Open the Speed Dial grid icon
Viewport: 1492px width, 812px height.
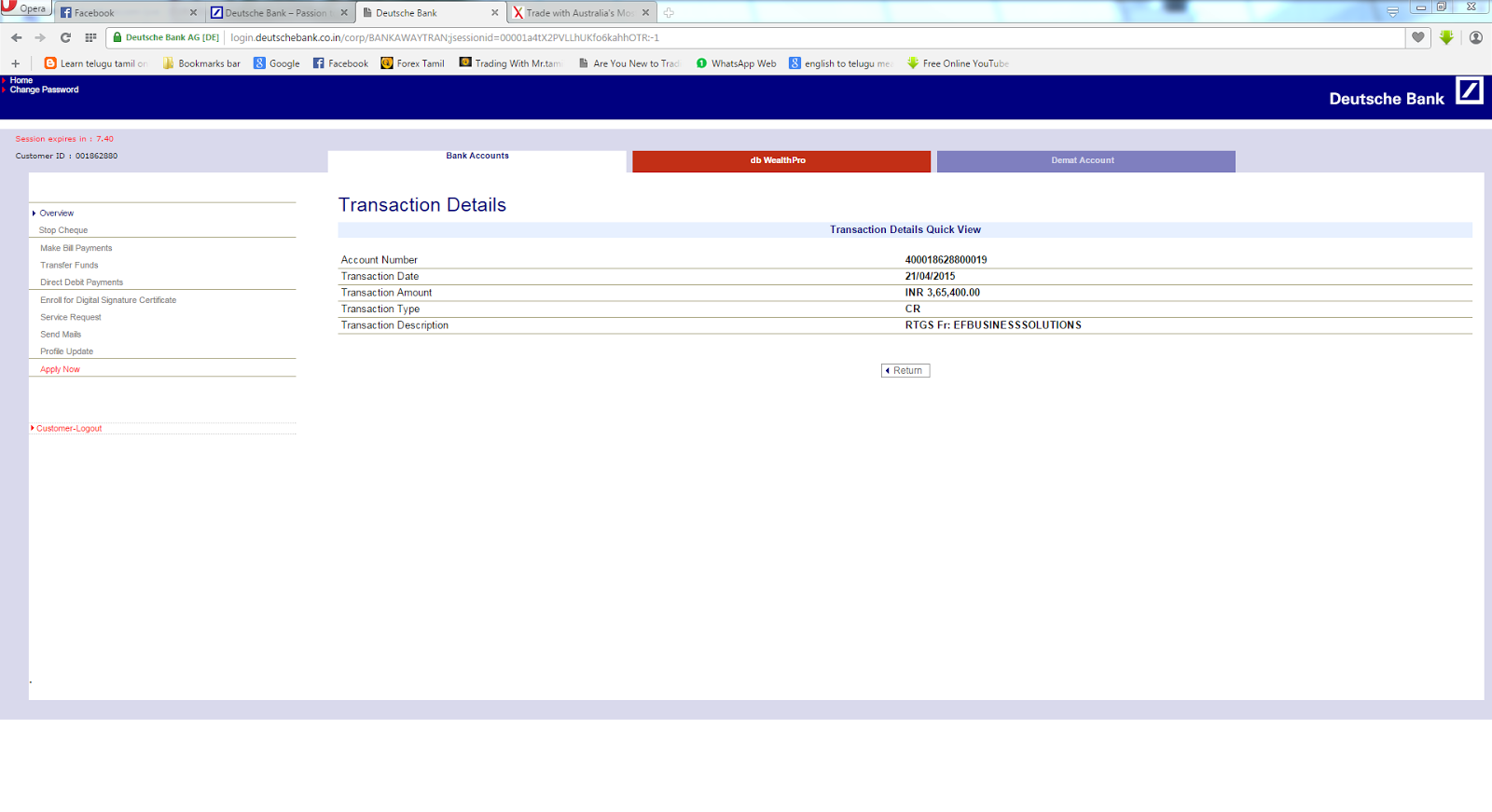[x=90, y=37]
